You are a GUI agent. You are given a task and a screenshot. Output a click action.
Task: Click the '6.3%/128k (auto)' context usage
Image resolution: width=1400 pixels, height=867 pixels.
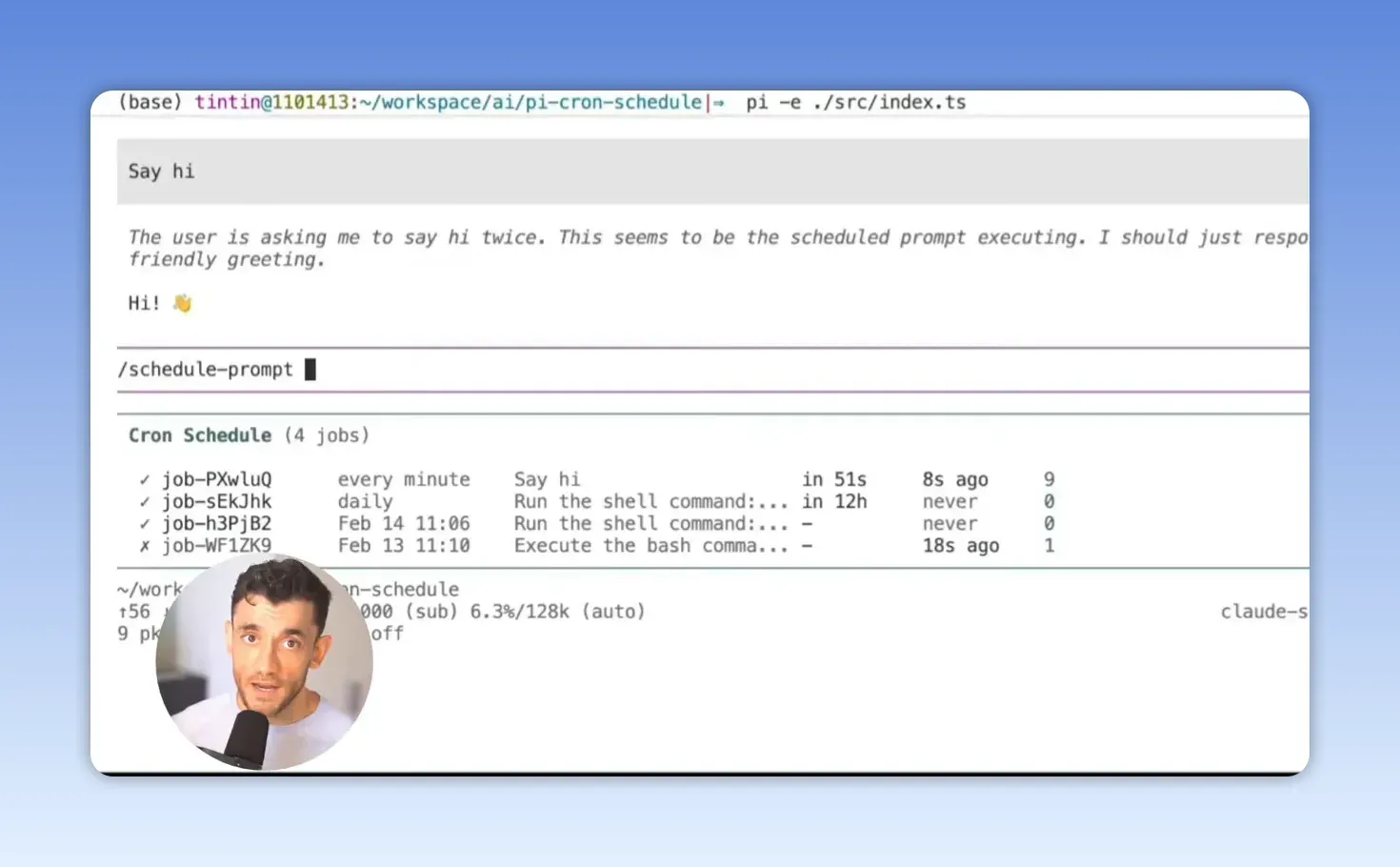[557, 612]
